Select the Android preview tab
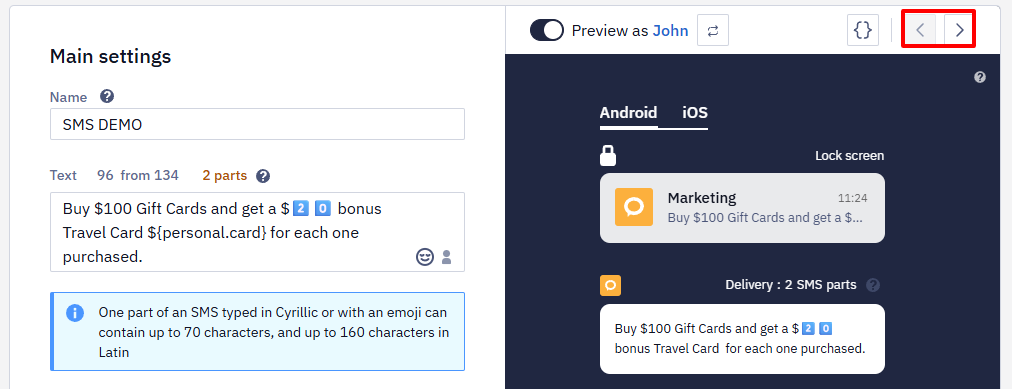The image size is (1012, 389). coord(629,113)
